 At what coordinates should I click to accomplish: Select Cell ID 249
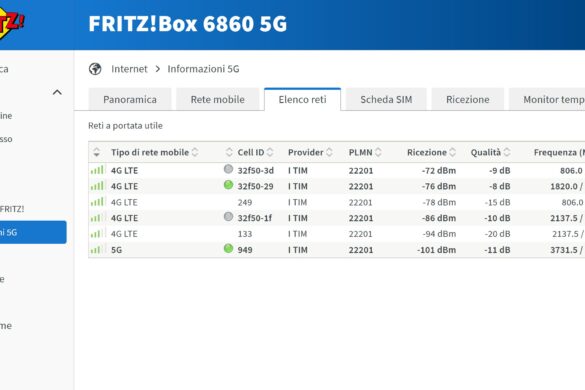tap(245, 202)
